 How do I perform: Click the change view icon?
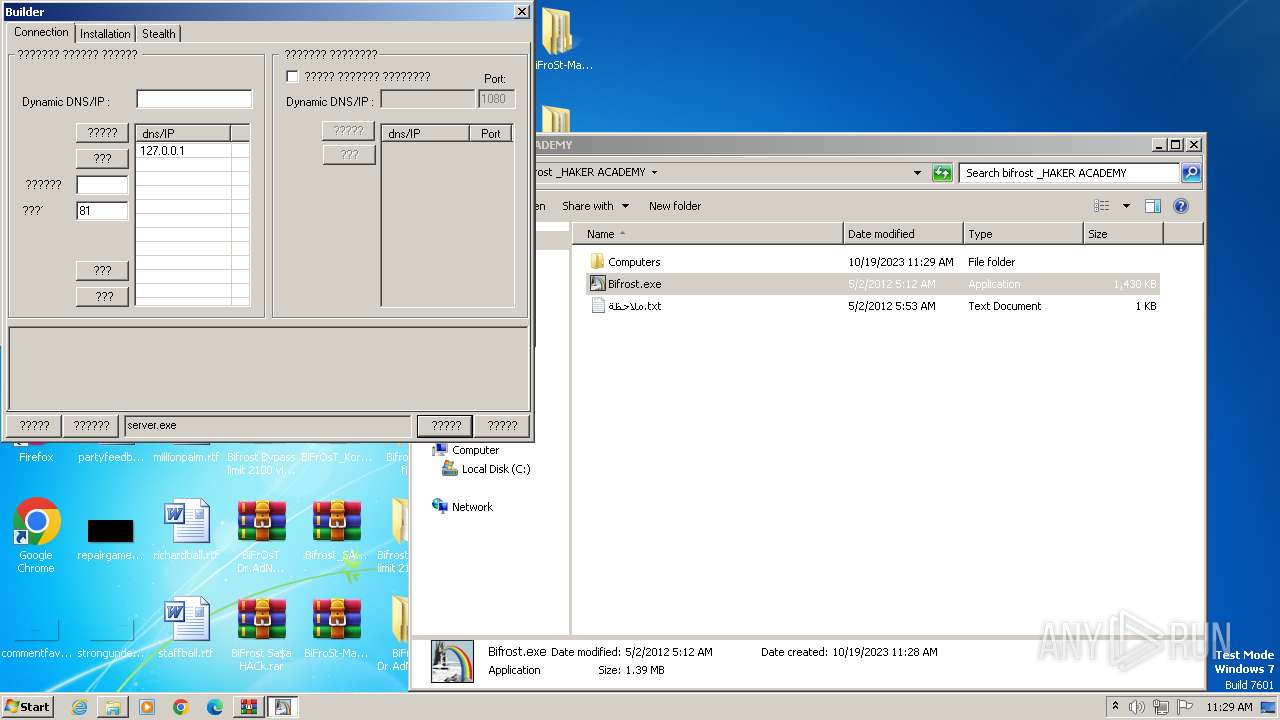(1102, 206)
